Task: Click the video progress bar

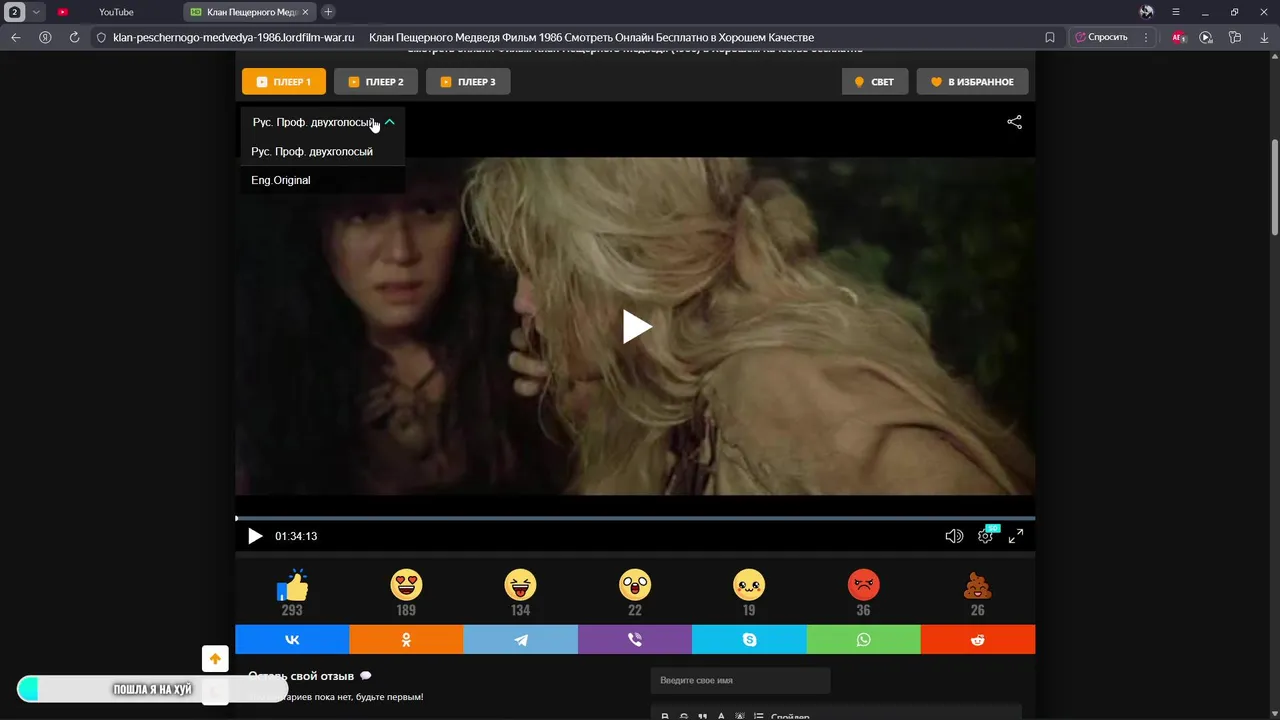Action: point(635,518)
